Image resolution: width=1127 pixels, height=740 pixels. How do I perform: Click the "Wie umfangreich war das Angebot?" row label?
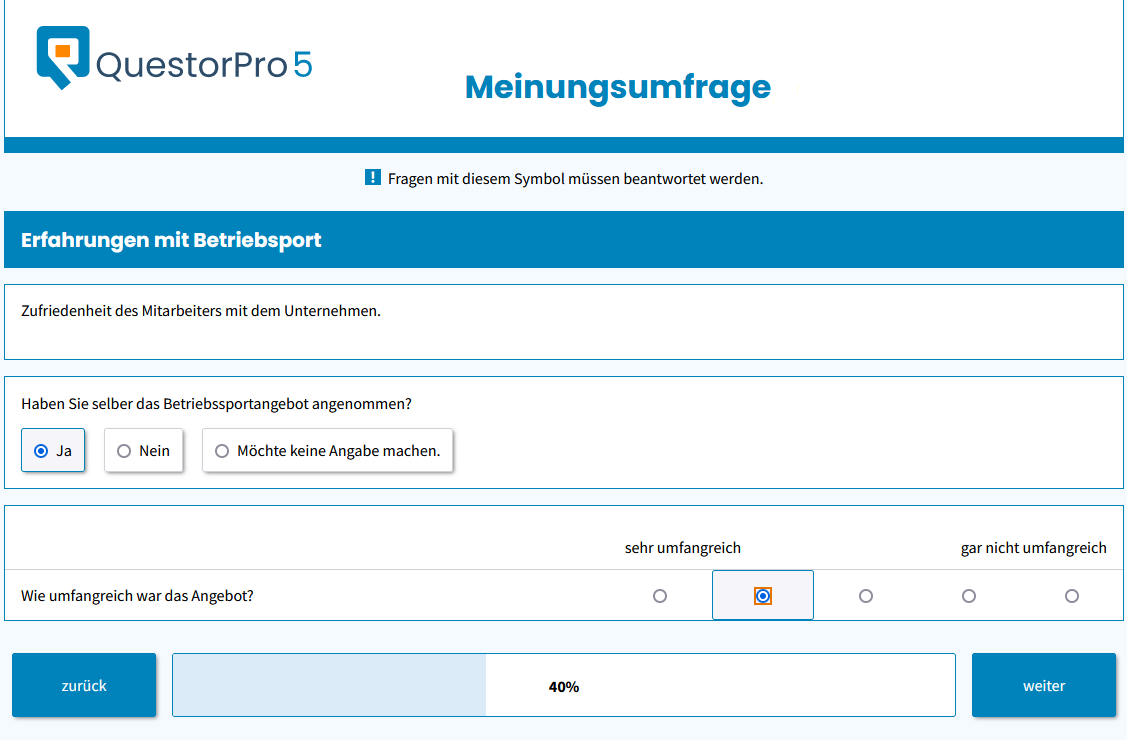point(137,596)
